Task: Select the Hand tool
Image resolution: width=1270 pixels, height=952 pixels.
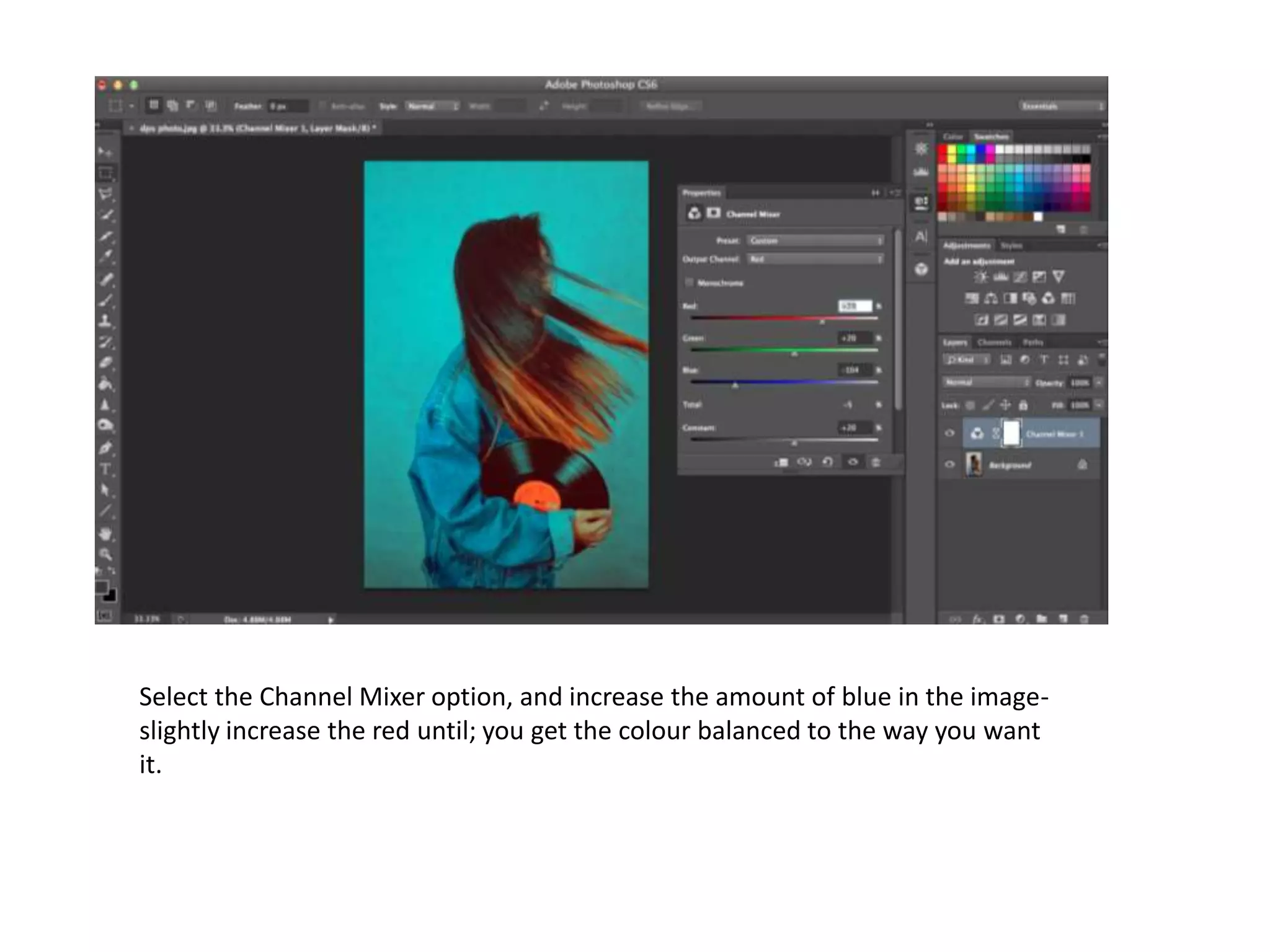Action: click(x=106, y=533)
